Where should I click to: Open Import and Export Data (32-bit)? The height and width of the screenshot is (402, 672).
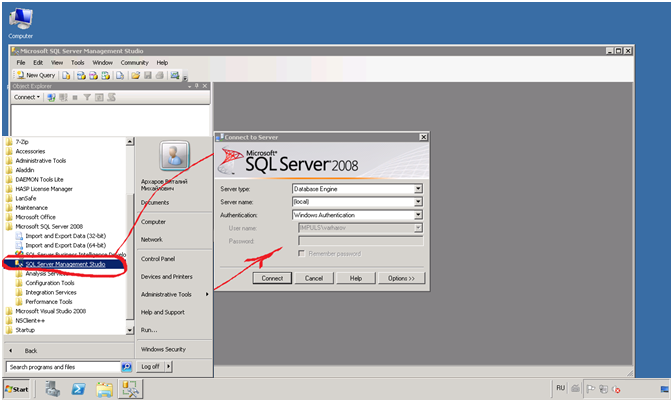click(66, 236)
